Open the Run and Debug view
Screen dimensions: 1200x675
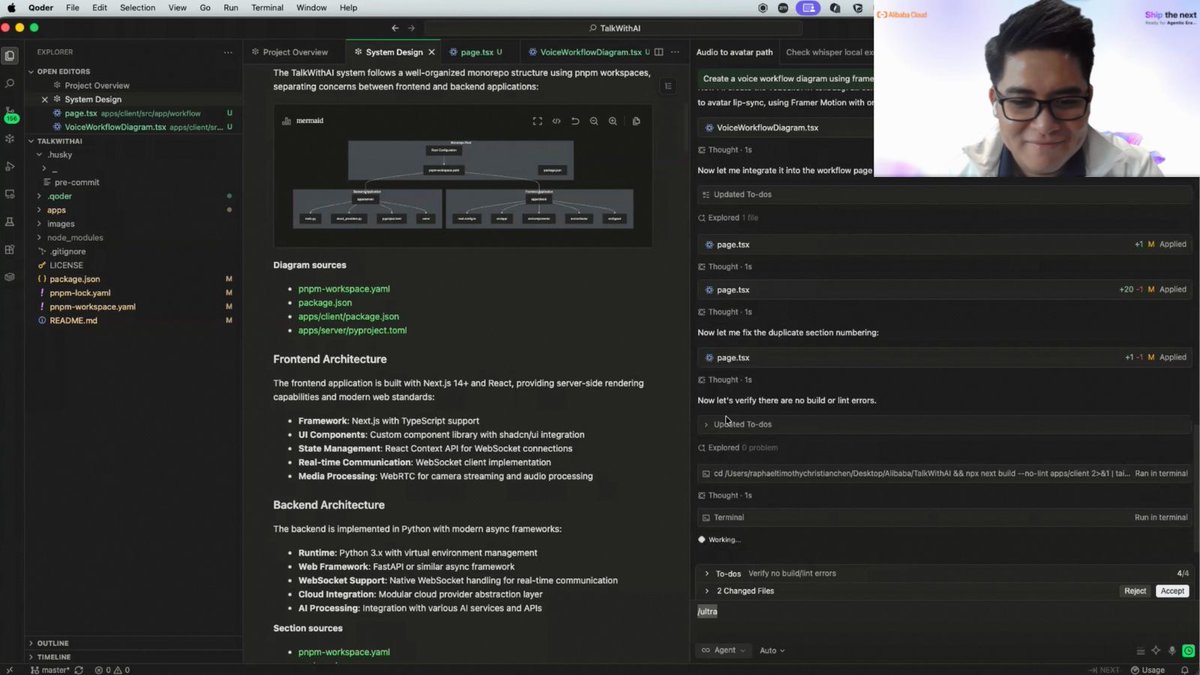point(10,166)
